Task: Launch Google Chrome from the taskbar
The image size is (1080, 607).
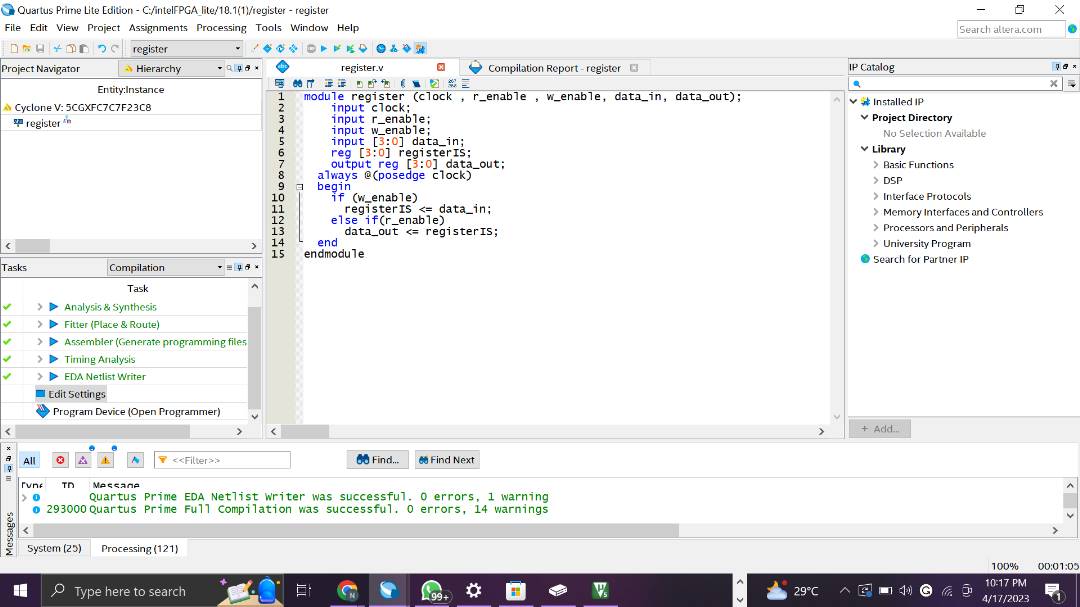Action: [346, 591]
